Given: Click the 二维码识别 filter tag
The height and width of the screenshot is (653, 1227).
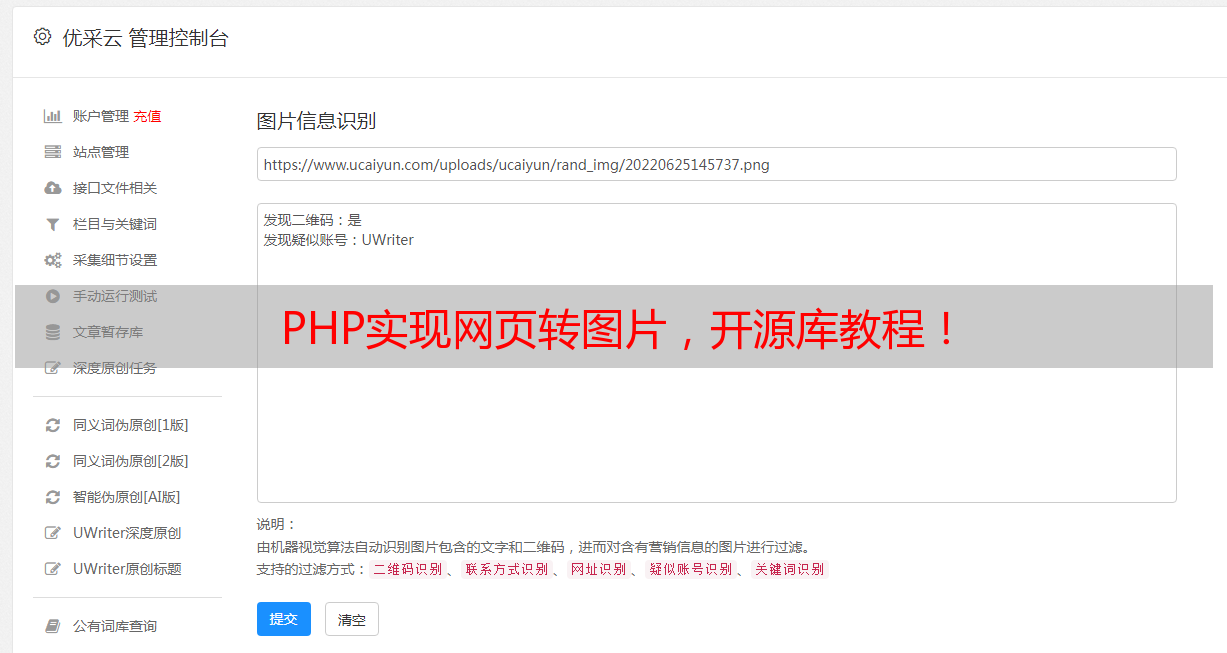Looking at the screenshot, I should click(x=408, y=569).
